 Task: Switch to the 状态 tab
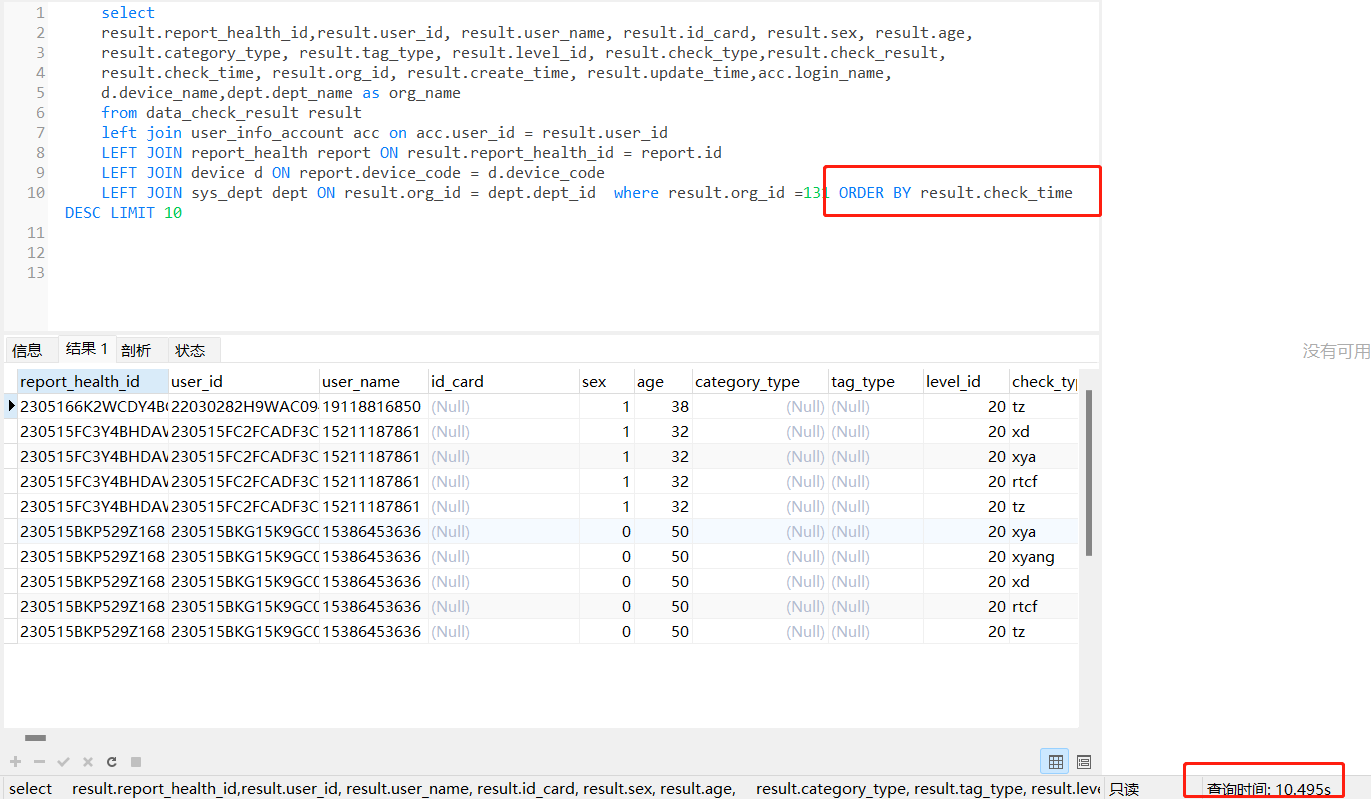click(x=190, y=350)
